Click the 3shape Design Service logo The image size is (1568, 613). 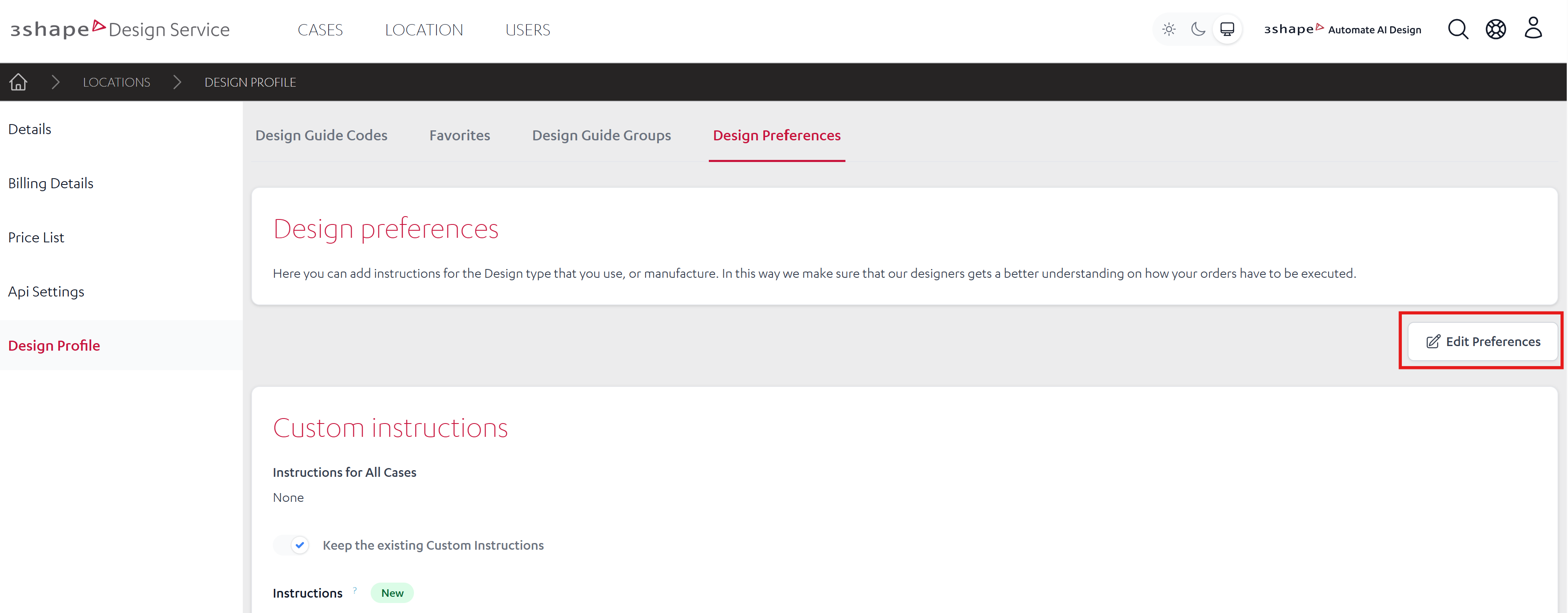click(120, 29)
